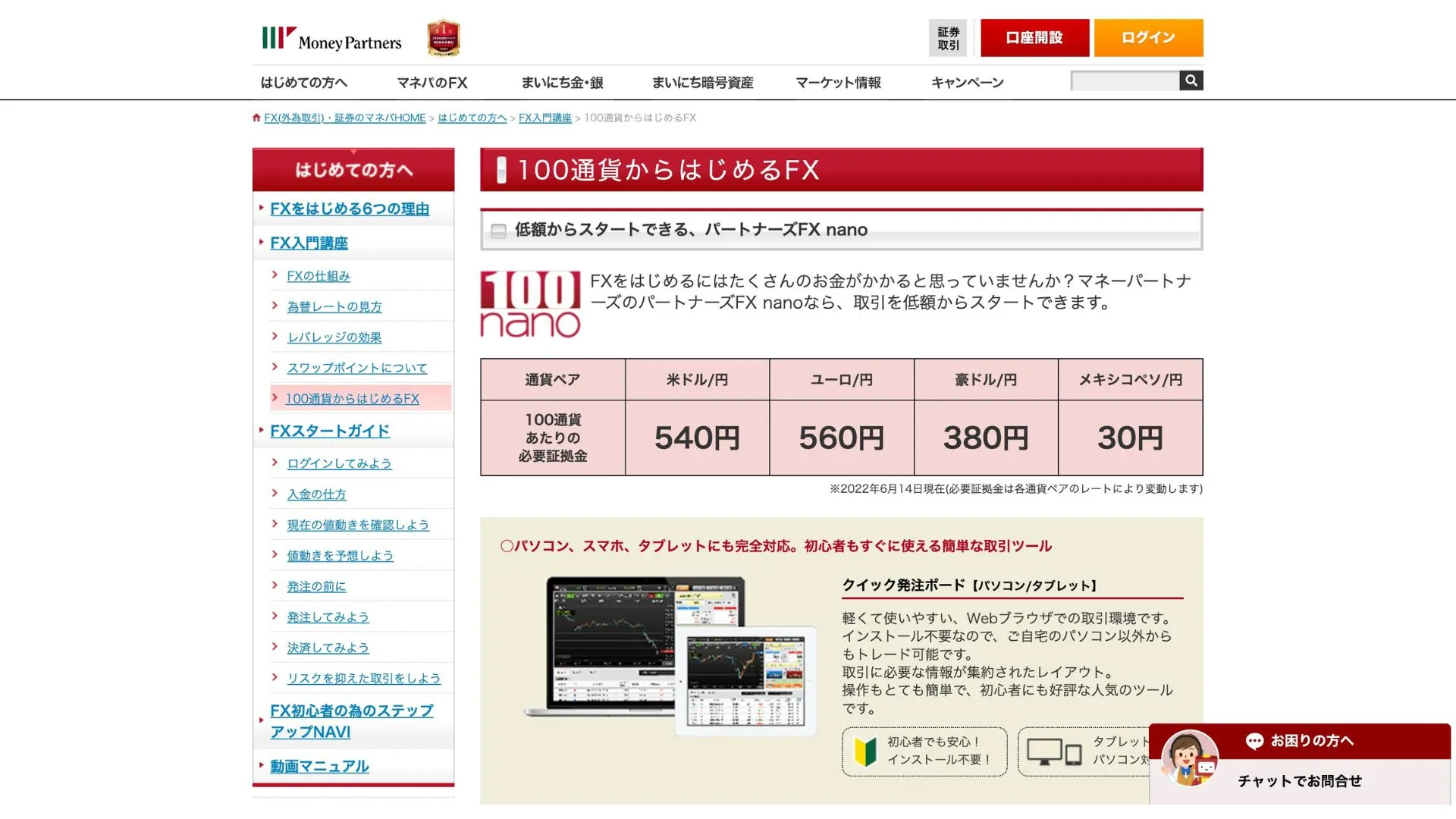This screenshot has height=819, width=1456.
Task: Open スワップポイントについて sidebar link
Action: (x=357, y=368)
